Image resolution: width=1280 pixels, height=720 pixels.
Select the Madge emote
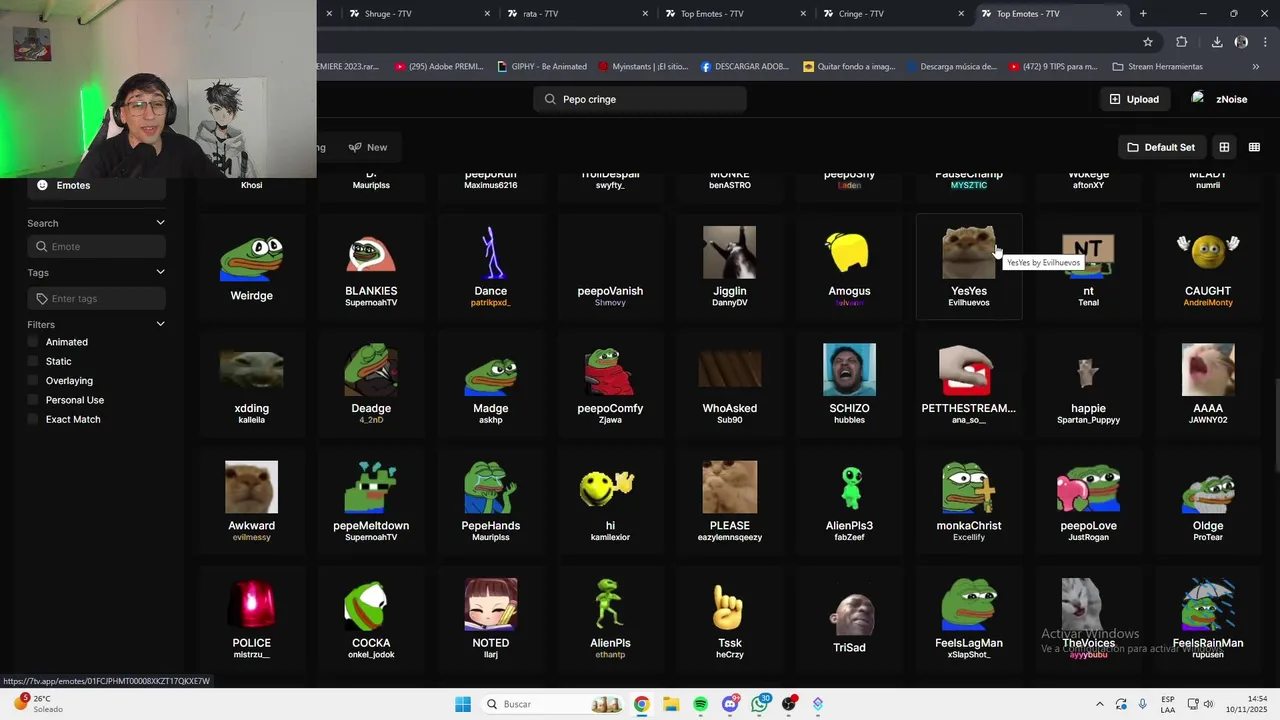(x=490, y=383)
